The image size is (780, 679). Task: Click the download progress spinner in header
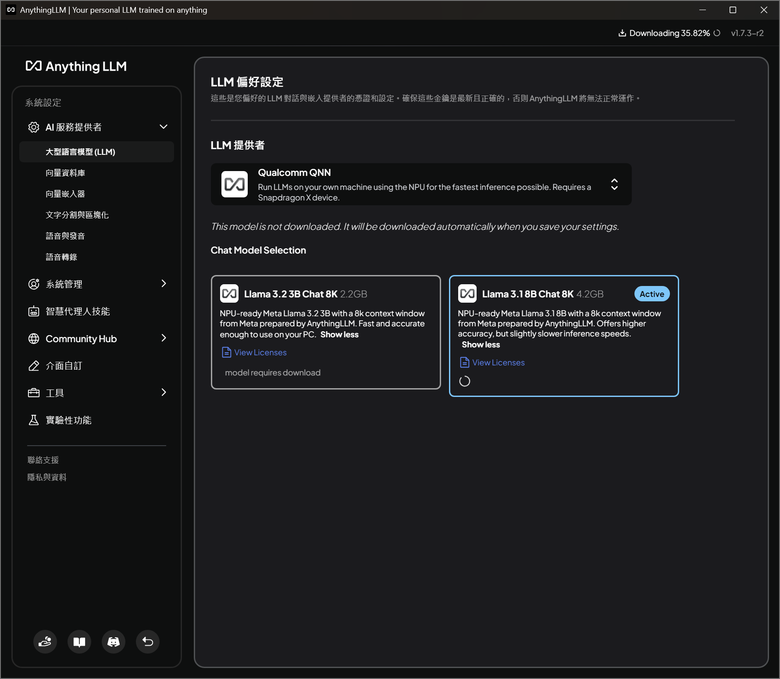(x=717, y=33)
